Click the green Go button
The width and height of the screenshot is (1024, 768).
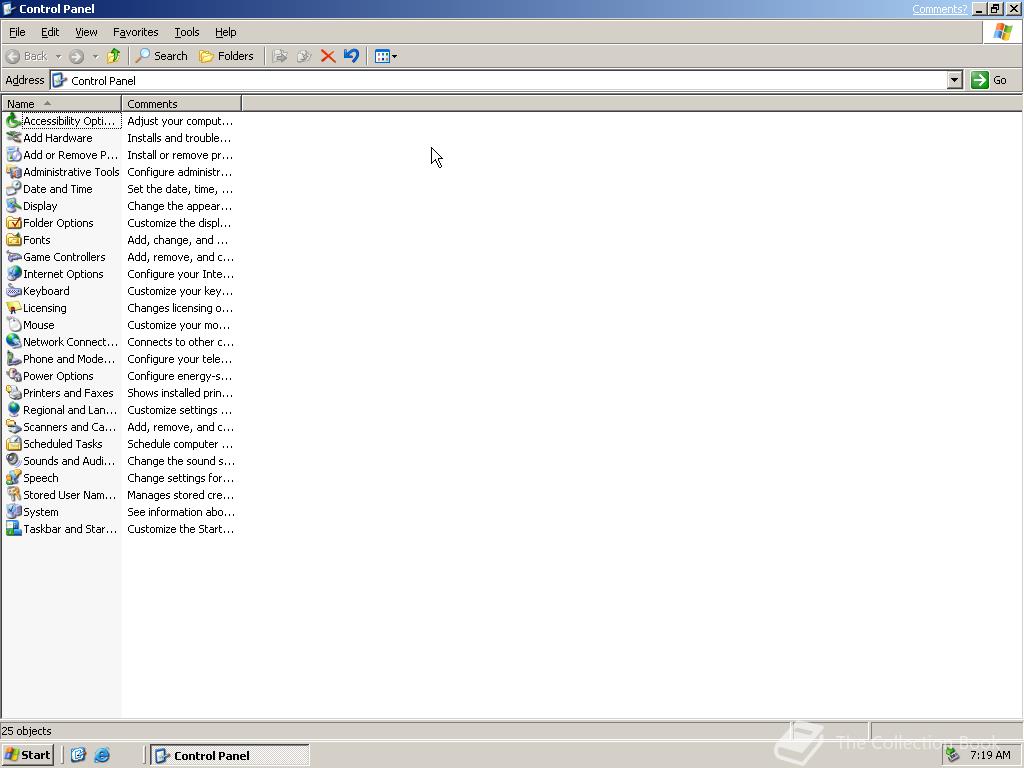(990, 80)
